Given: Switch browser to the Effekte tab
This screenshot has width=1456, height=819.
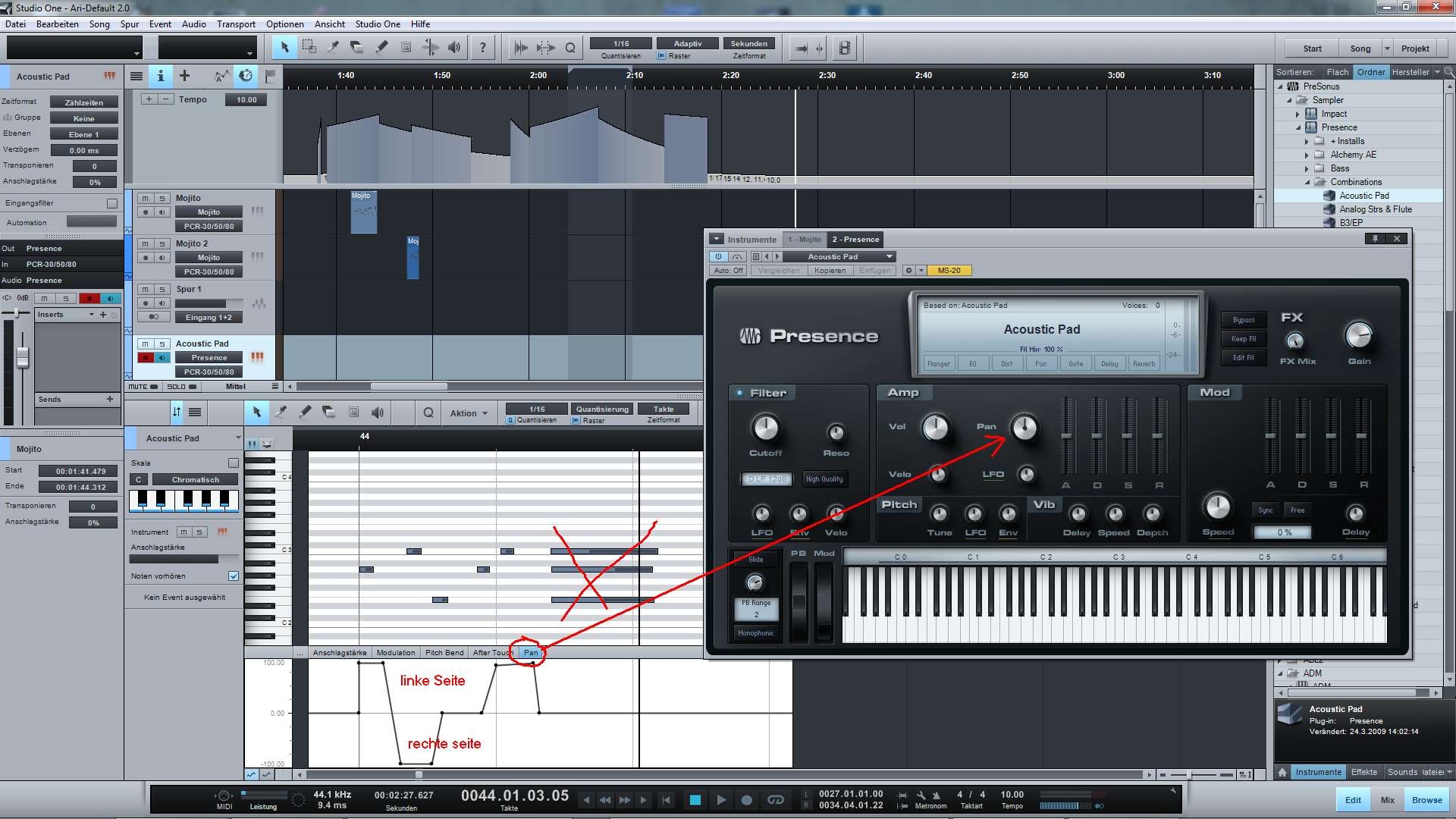Looking at the screenshot, I should pyautogui.click(x=1363, y=772).
